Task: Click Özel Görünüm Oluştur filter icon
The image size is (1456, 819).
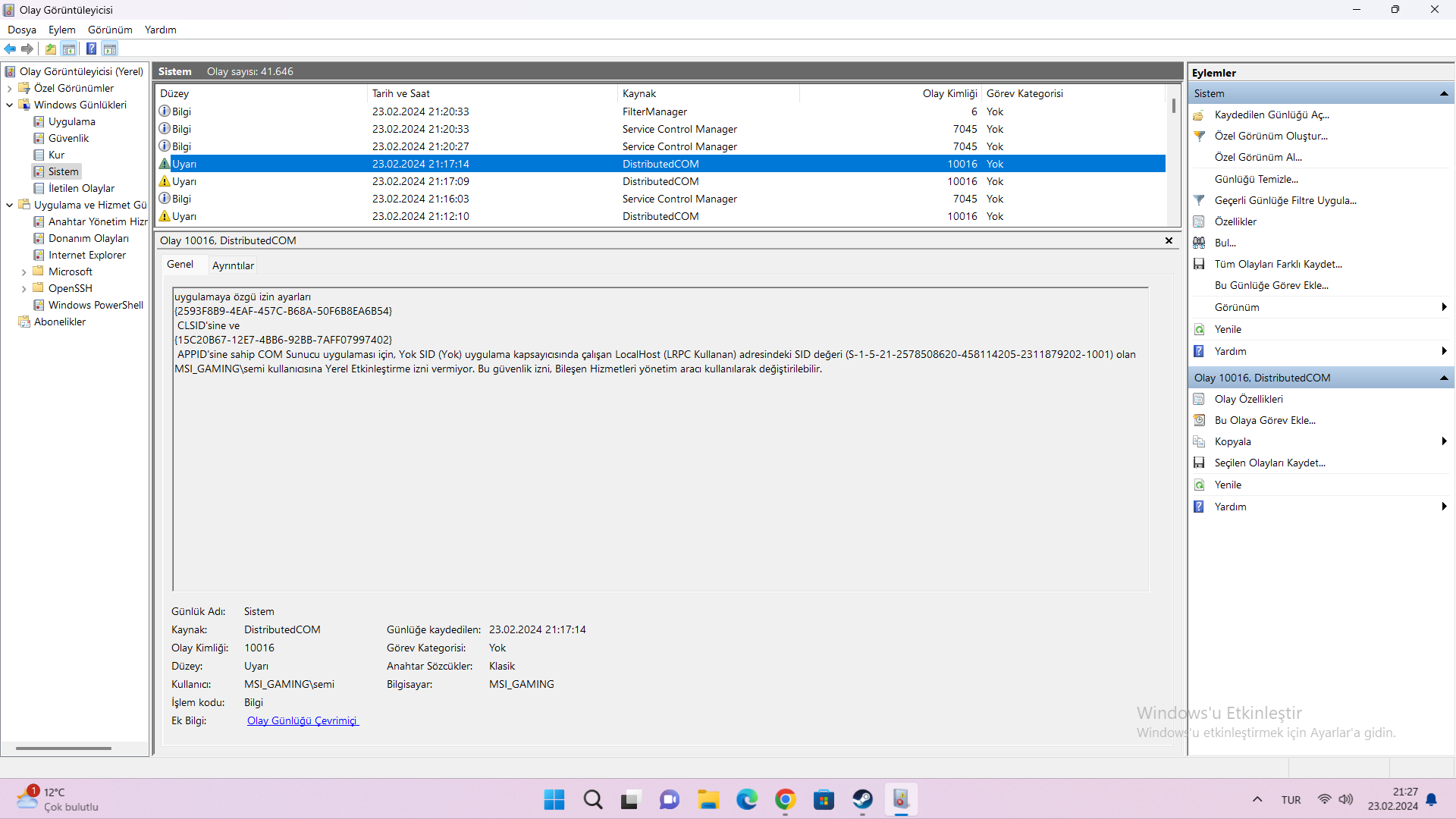Action: (x=1199, y=136)
